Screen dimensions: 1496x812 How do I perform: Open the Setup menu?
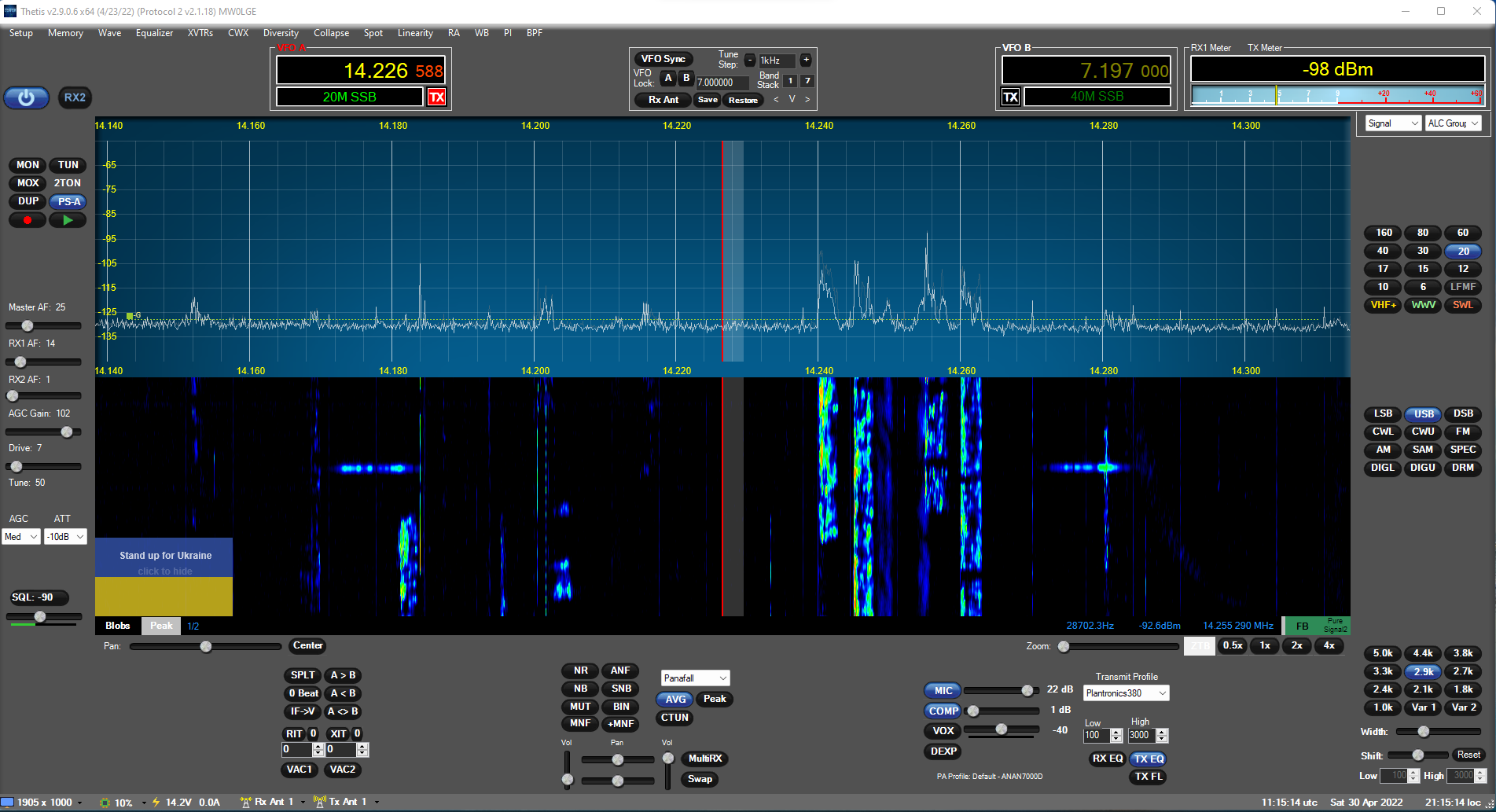tap(21, 33)
